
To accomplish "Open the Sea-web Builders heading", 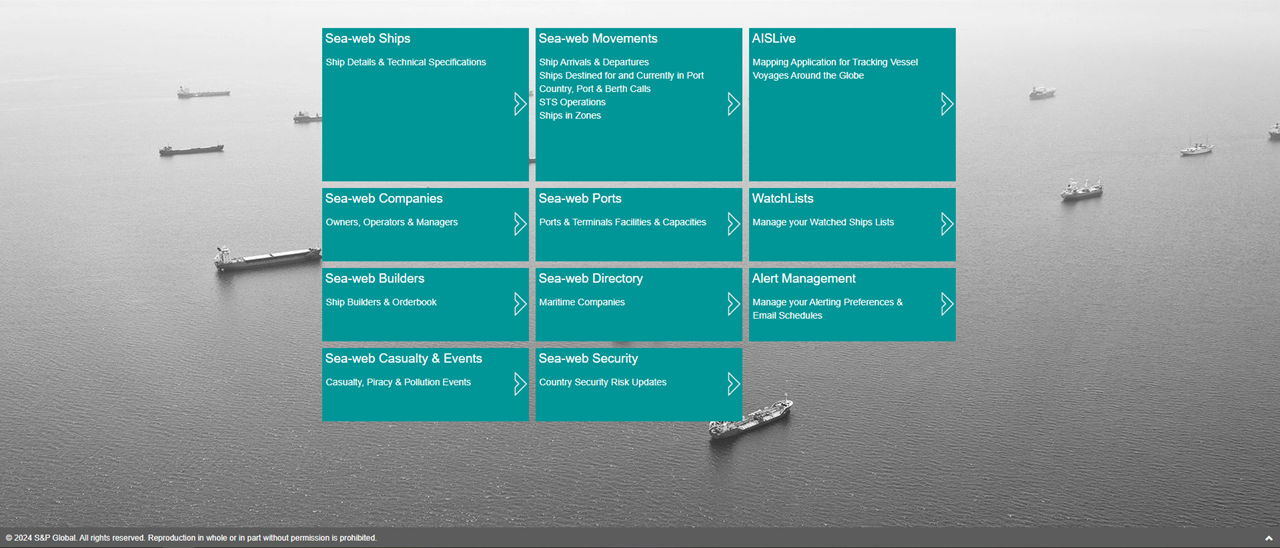I will click(375, 279).
